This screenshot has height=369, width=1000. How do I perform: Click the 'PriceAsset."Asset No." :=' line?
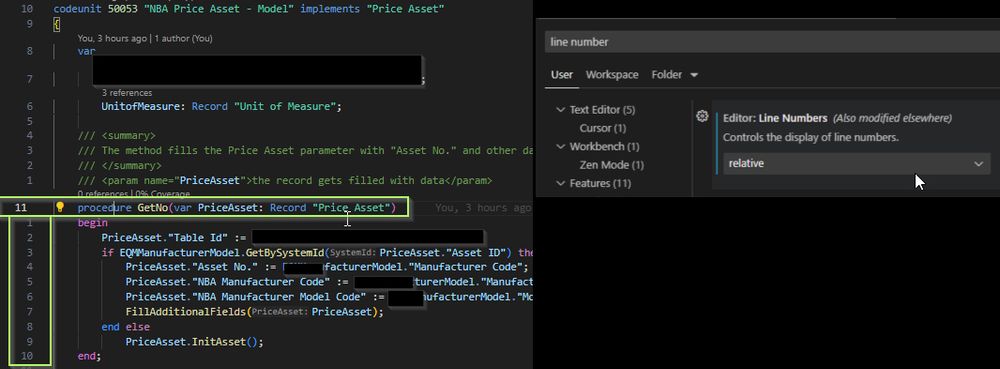click(327, 267)
